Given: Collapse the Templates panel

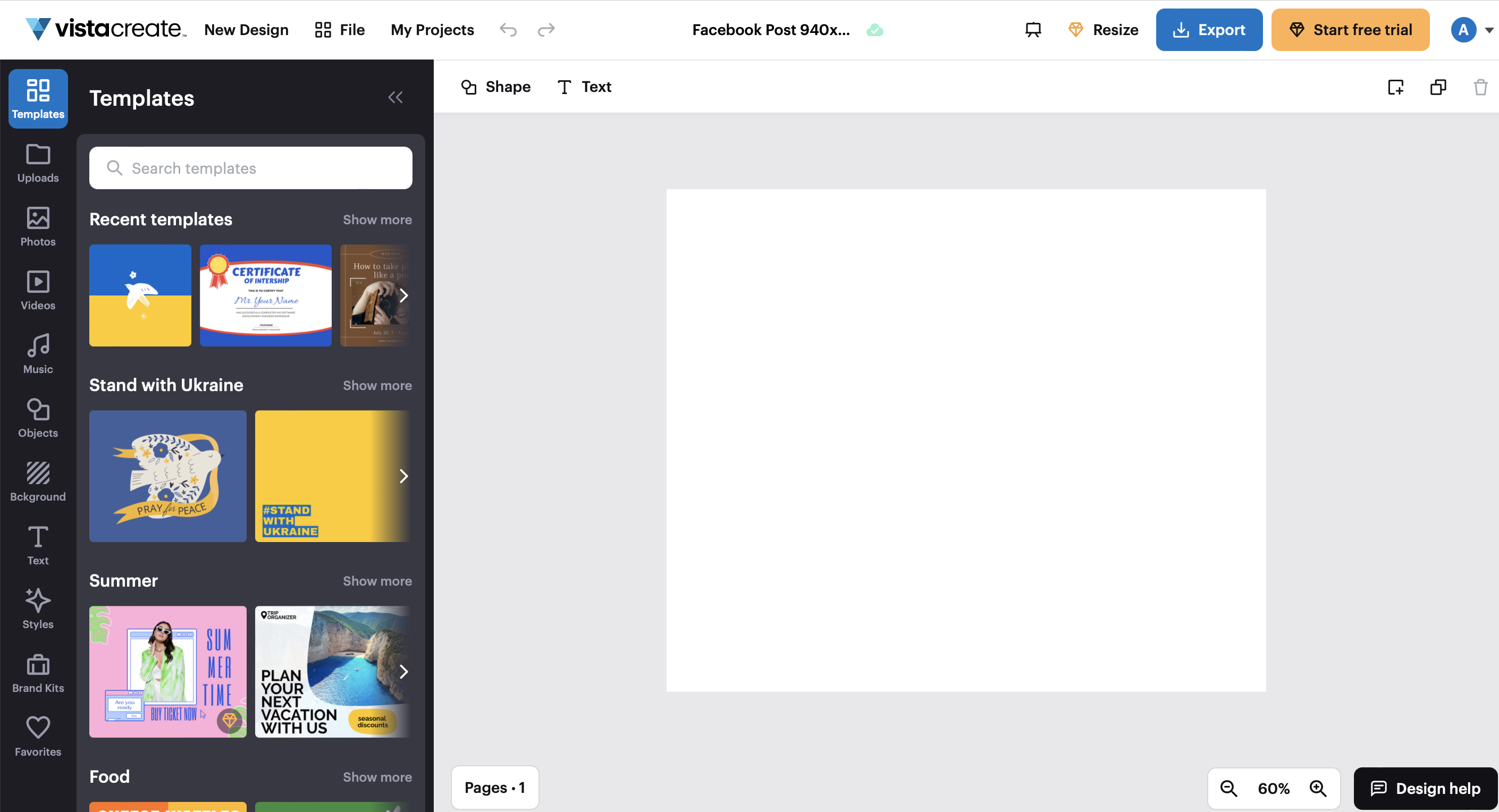Looking at the screenshot, I should pyautogui.click(x=395, y=98).
